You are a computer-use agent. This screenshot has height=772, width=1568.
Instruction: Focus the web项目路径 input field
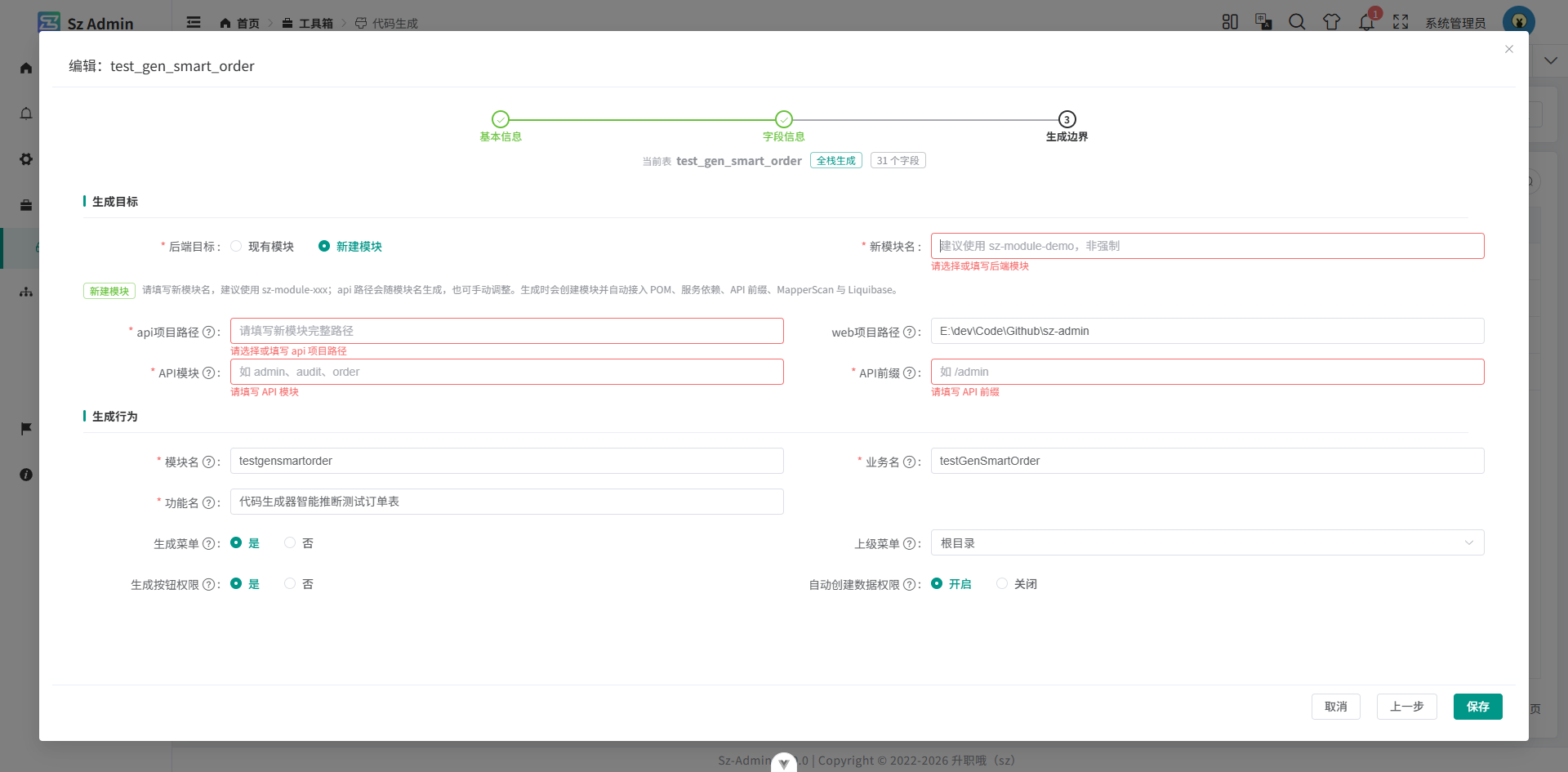[1207, 331]
